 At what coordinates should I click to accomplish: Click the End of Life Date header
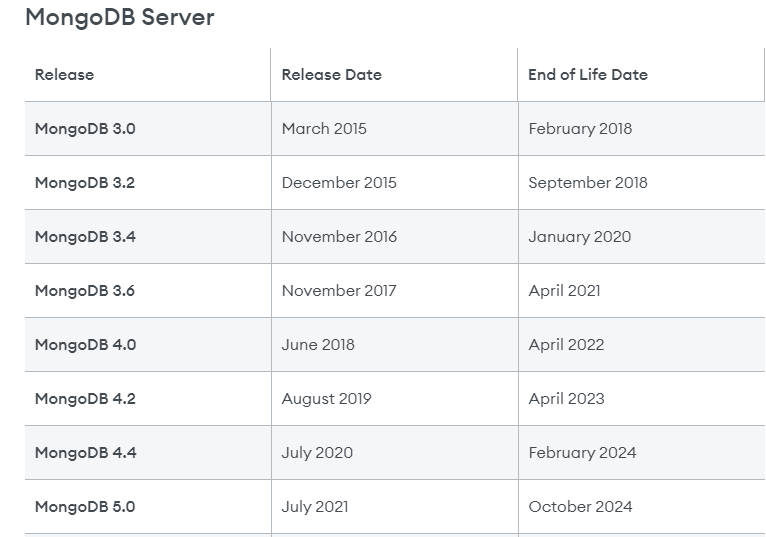tap(587, 74)
